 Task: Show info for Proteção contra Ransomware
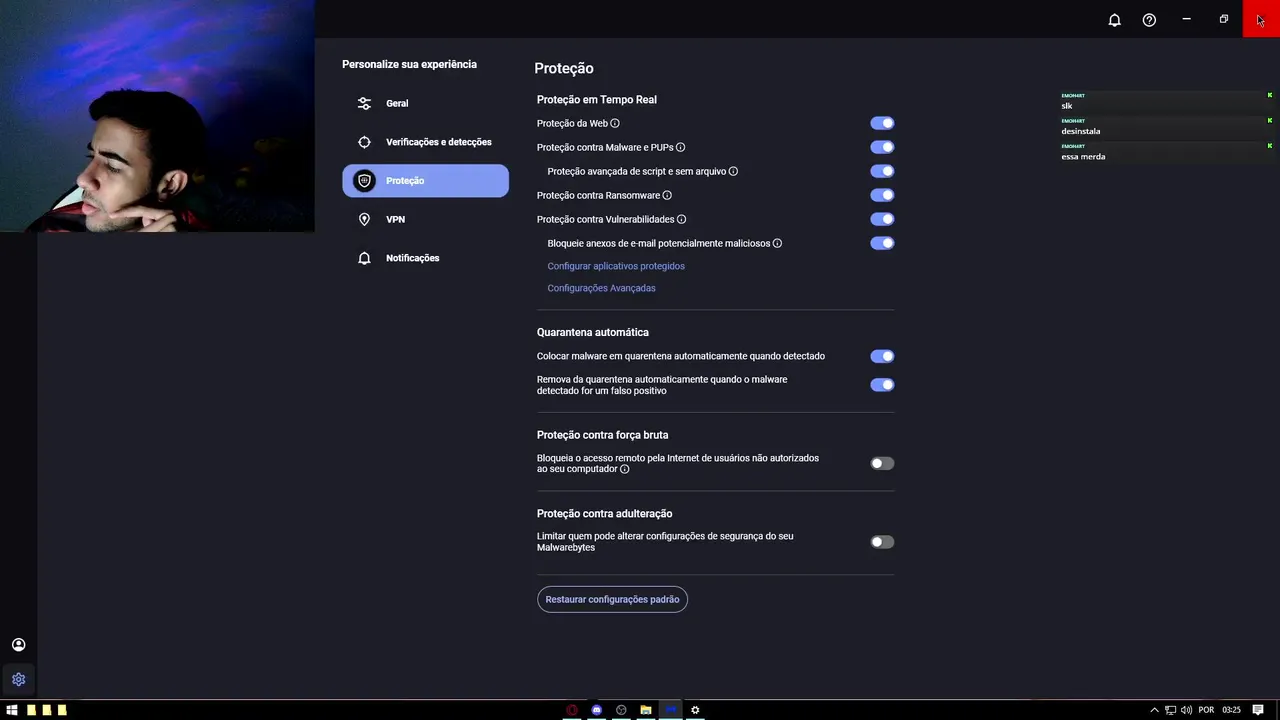tap(667, 196)
